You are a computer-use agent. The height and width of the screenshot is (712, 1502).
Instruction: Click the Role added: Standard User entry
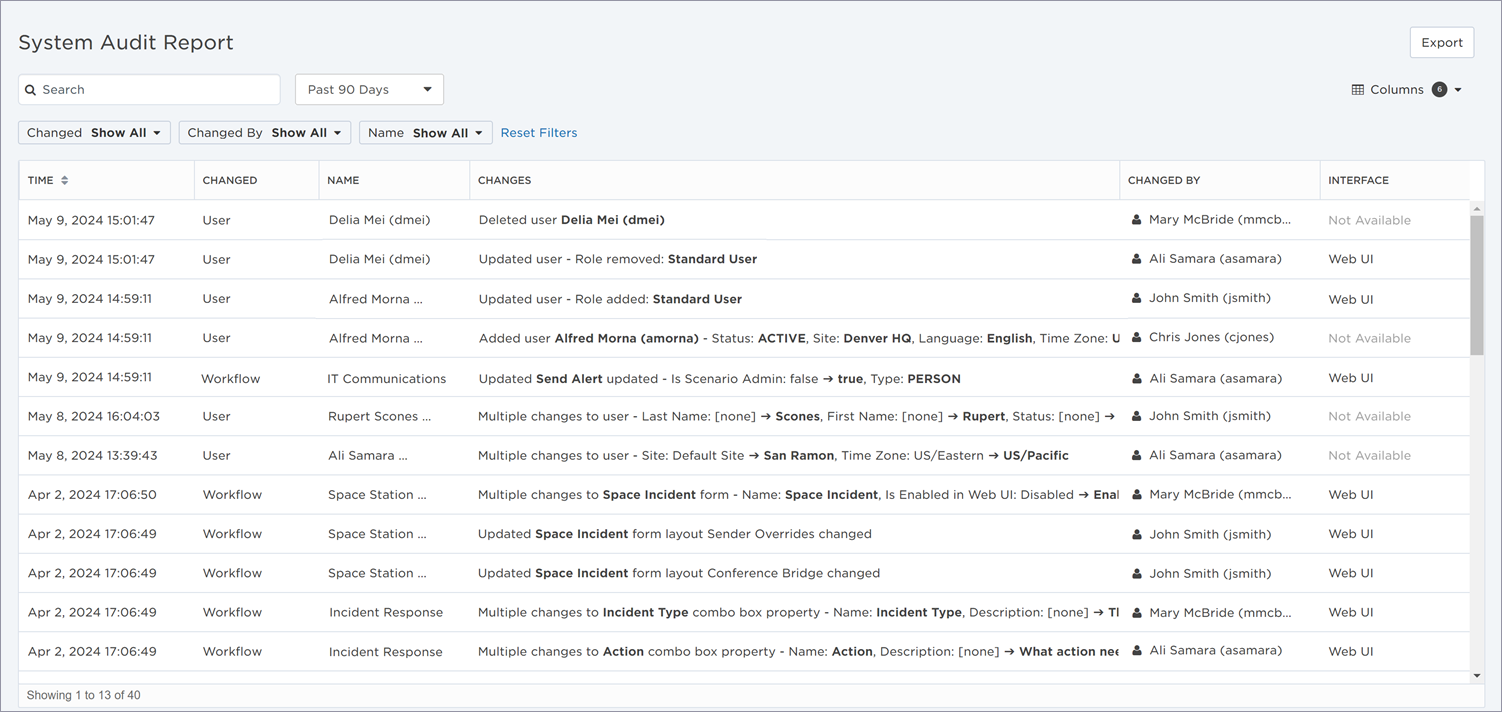tap(610, 299)
